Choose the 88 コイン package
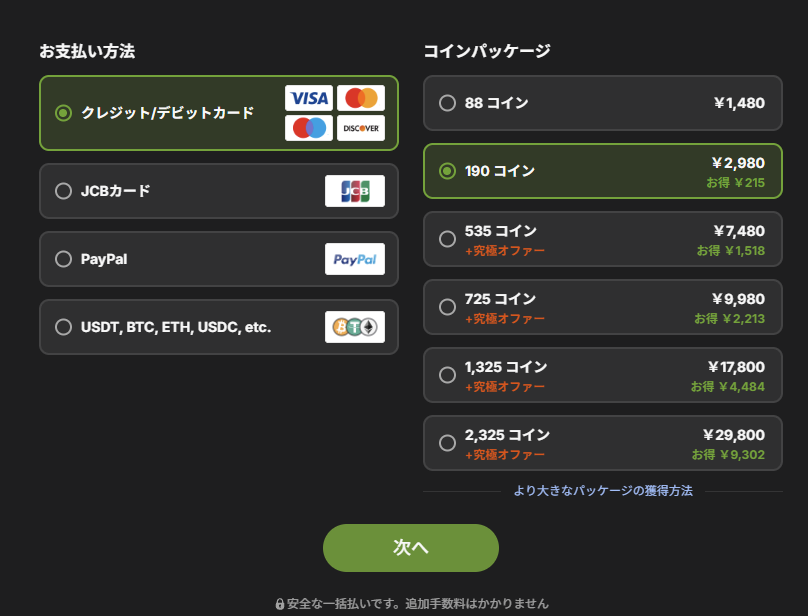Viewport: 808px width, 616px height. point(602,103)
